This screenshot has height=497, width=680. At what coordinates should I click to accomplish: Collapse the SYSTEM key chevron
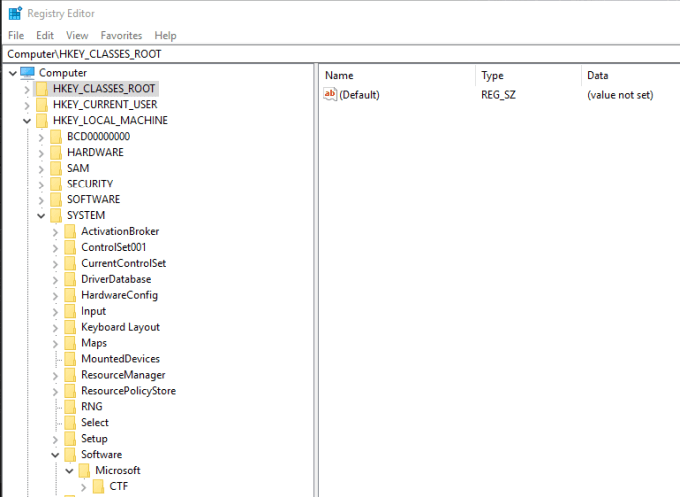pyautogui.click(x=41, y=216)
